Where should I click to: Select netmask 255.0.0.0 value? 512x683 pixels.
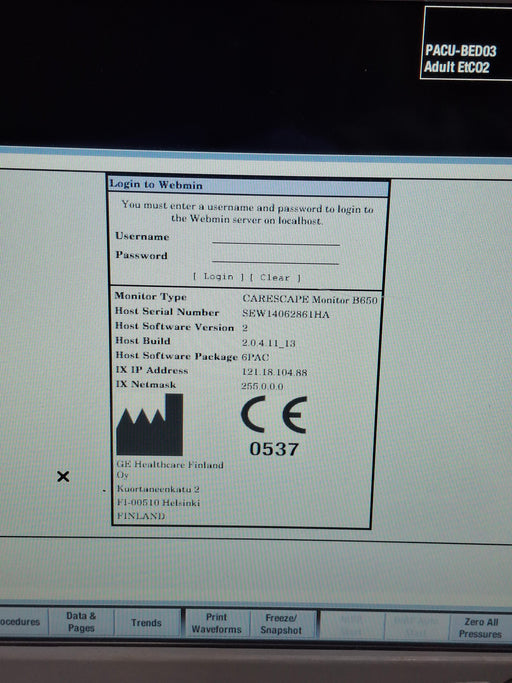pyautogui.click(x=262, y=386)
